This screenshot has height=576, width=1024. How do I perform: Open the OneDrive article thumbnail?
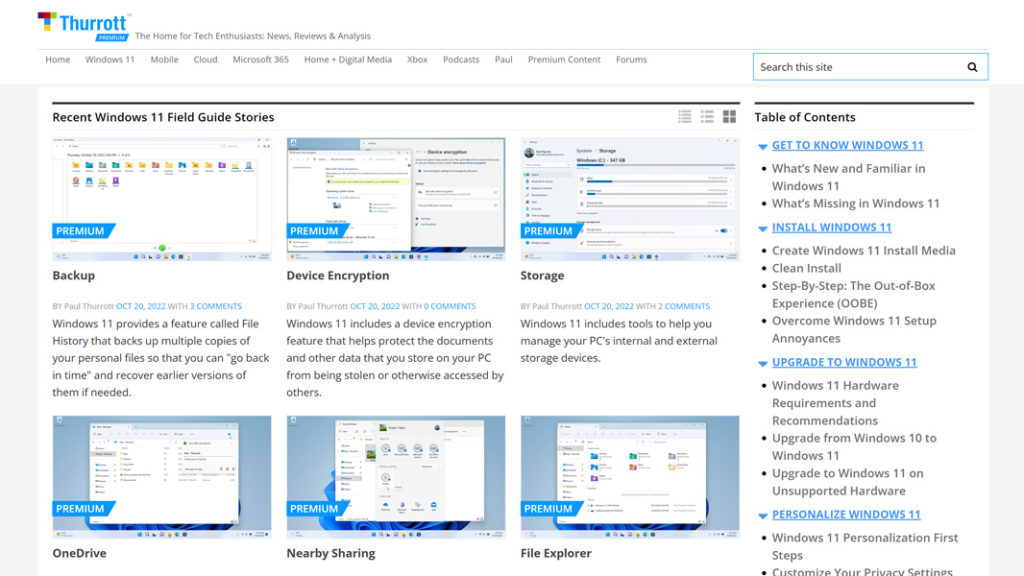click(162, 477)
